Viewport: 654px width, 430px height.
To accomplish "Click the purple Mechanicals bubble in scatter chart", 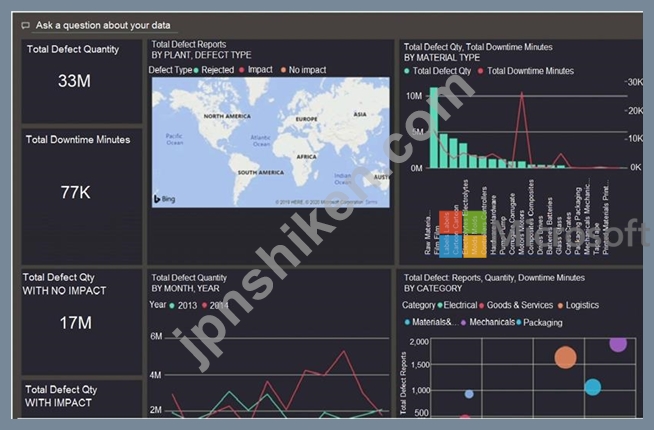I will 618,344.
